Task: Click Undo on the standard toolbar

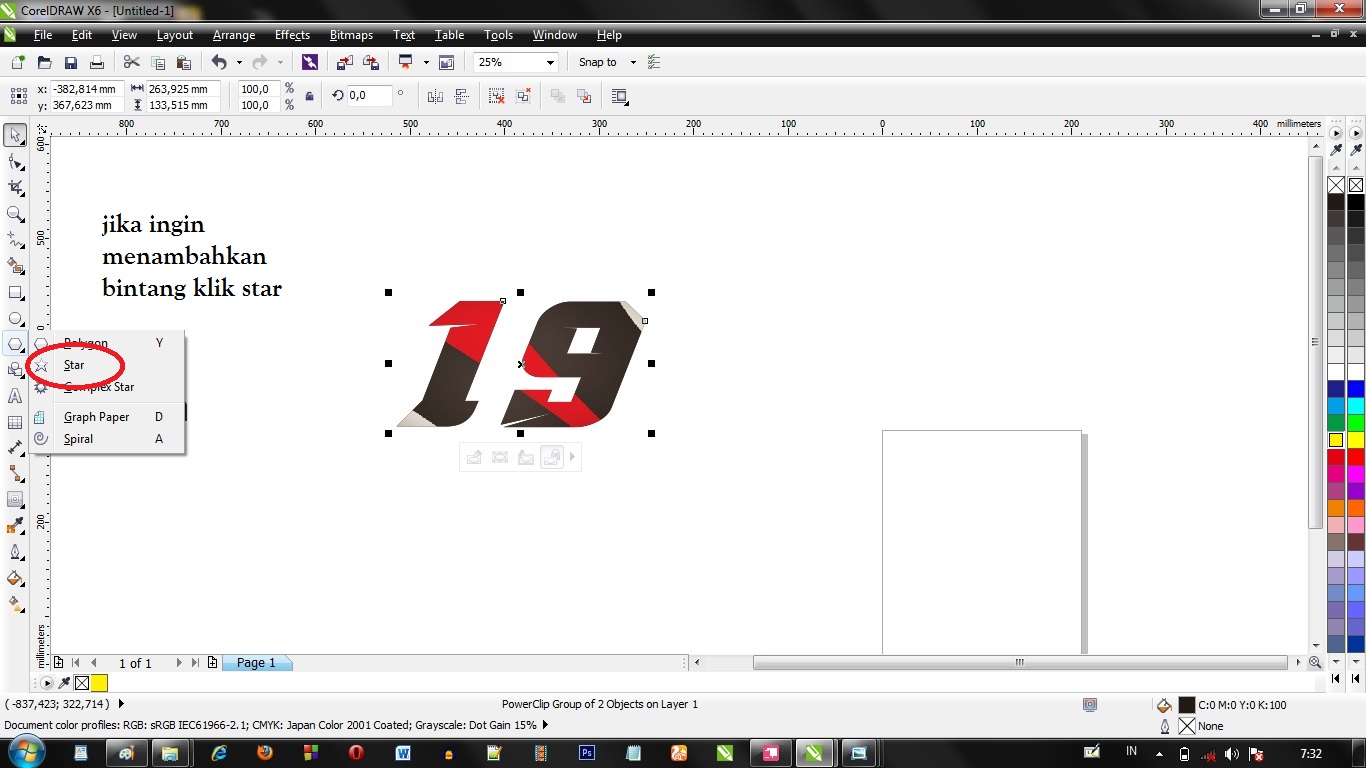Action: click(218, 62)
